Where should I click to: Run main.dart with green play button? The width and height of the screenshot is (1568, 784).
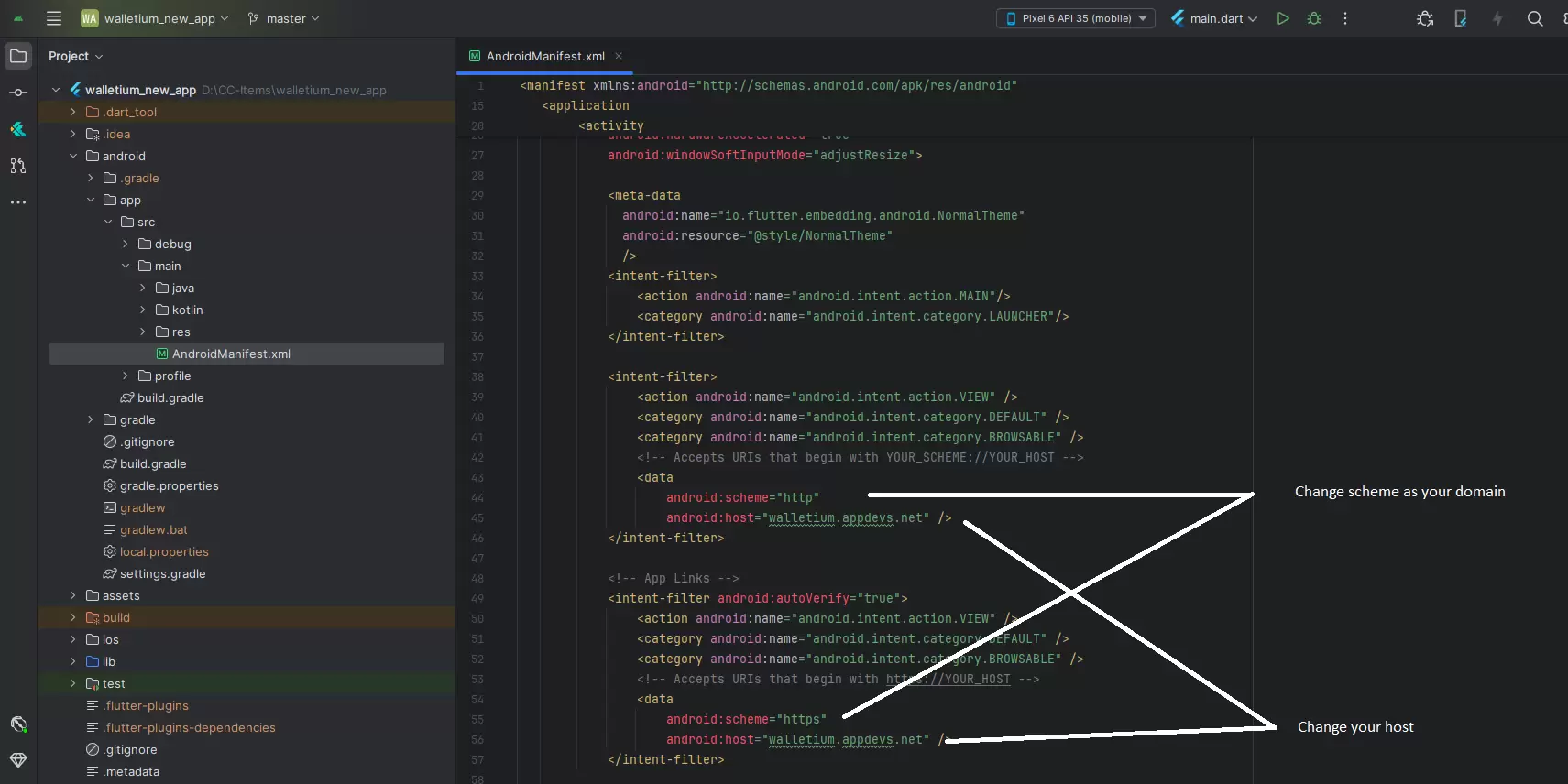(x=1283, y=18)
